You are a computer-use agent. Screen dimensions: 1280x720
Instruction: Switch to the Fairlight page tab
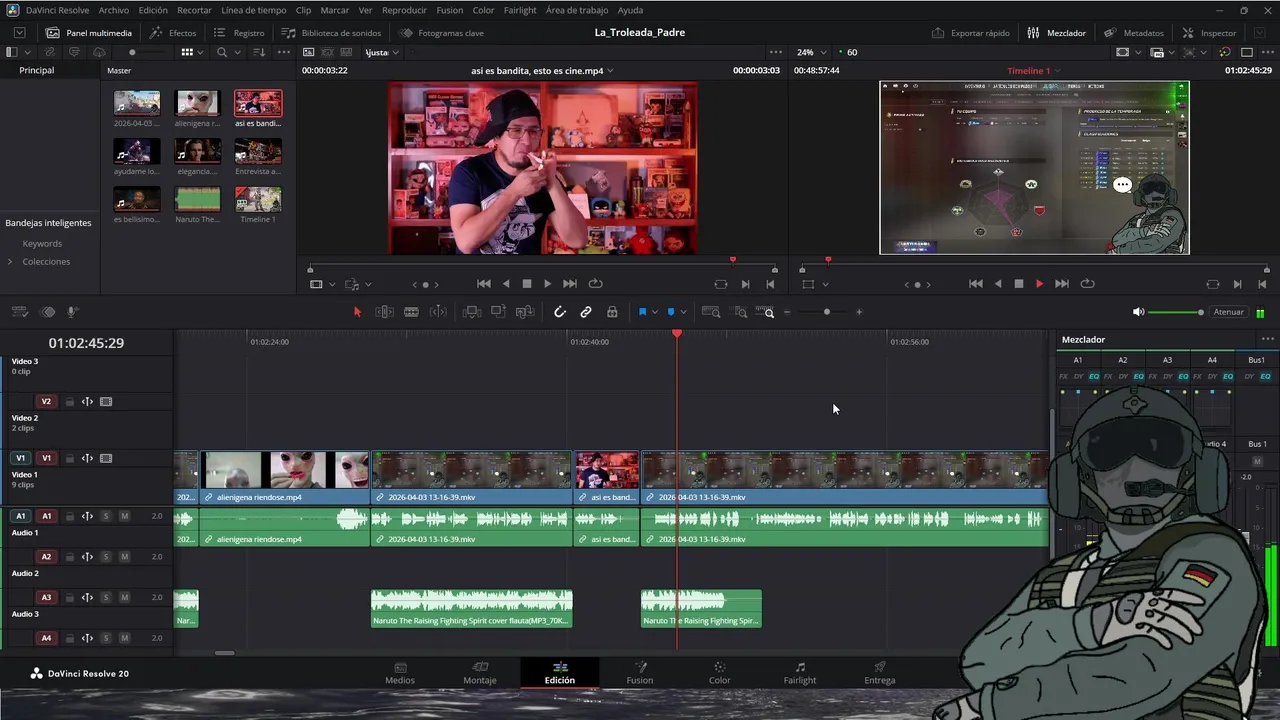pyautogui.click(x=800, y=673)
